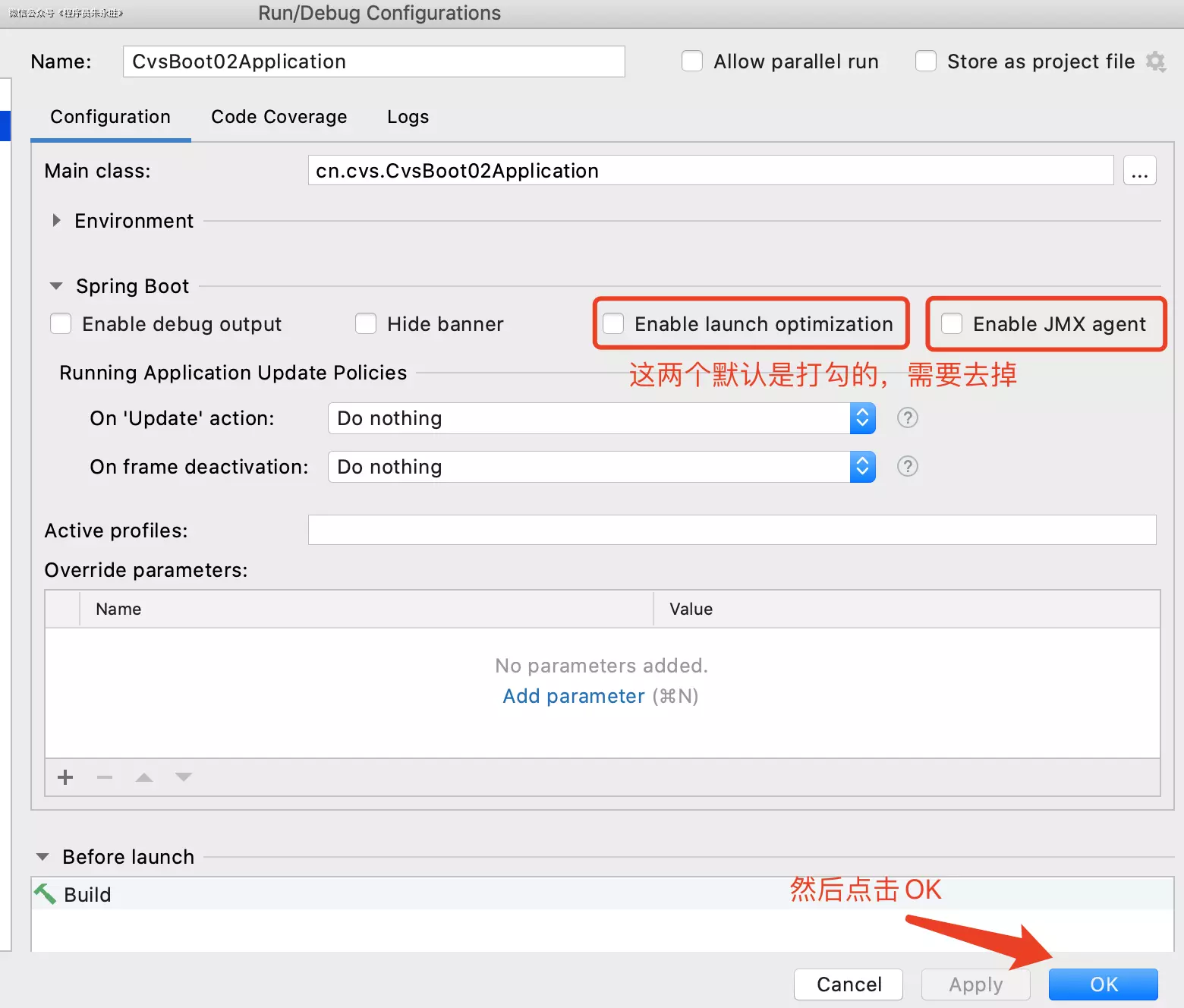The width and height of the screenshot is (1184, 1008).
Task: Open Main class browse ellipsis button
Action: click(x=1139, y=171)
